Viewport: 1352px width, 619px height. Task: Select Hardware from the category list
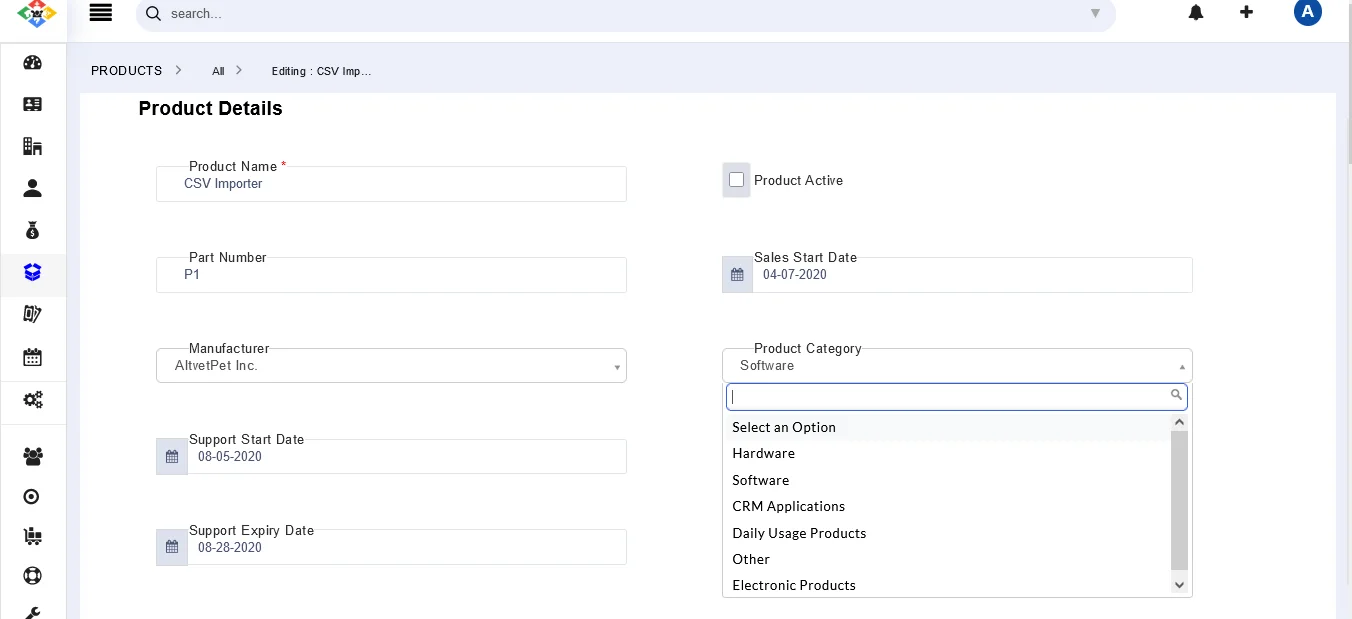point(763,453)
